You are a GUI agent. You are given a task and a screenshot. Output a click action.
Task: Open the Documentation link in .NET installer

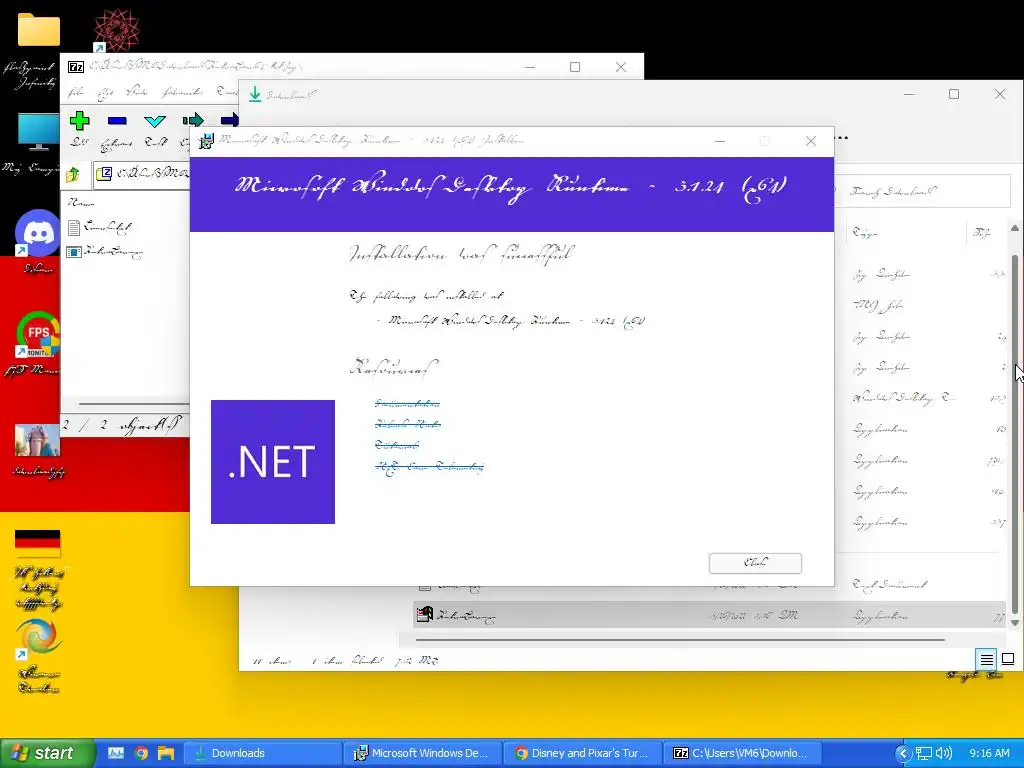[408, 404]
